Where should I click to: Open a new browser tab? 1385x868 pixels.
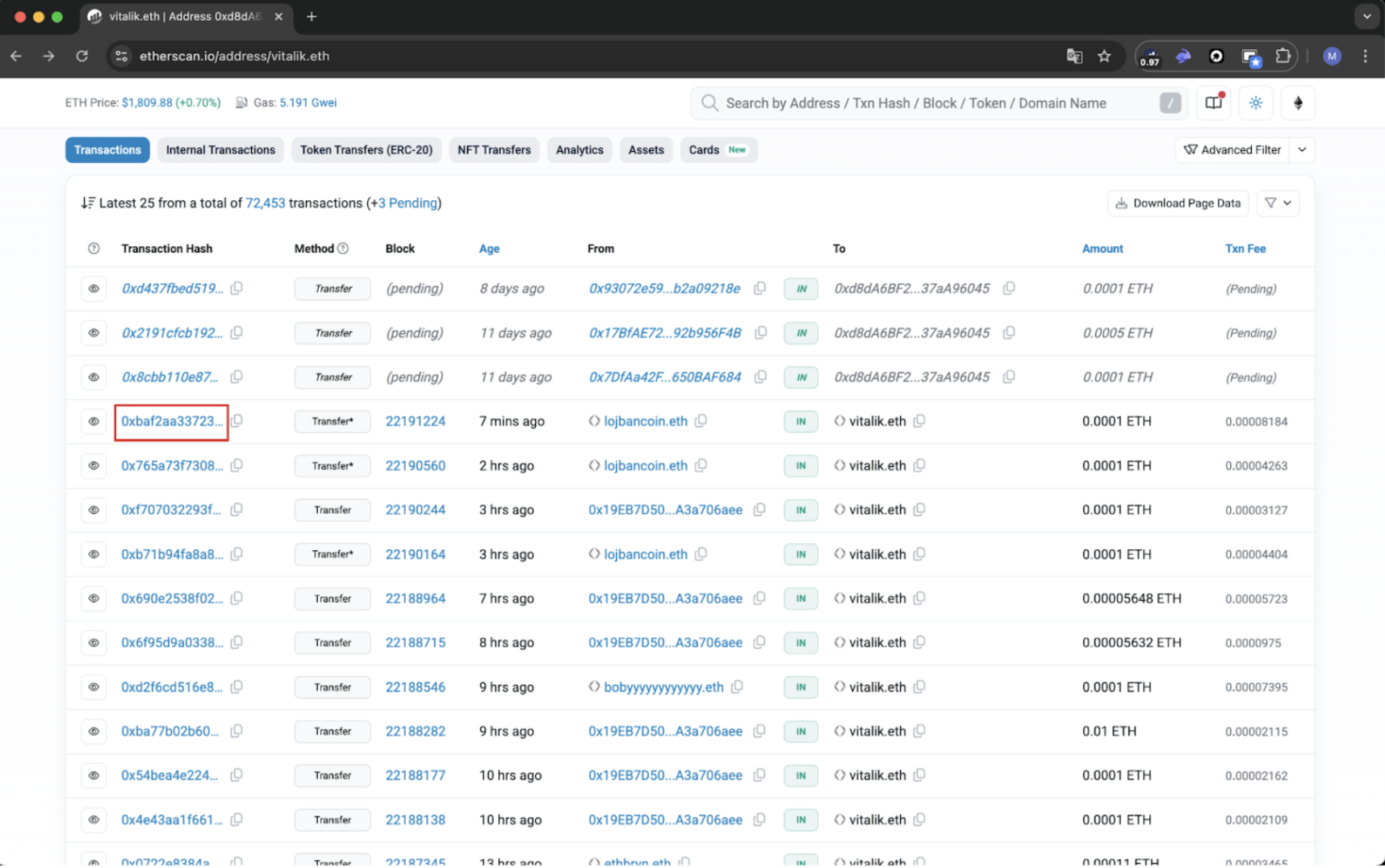coord(312,16)
